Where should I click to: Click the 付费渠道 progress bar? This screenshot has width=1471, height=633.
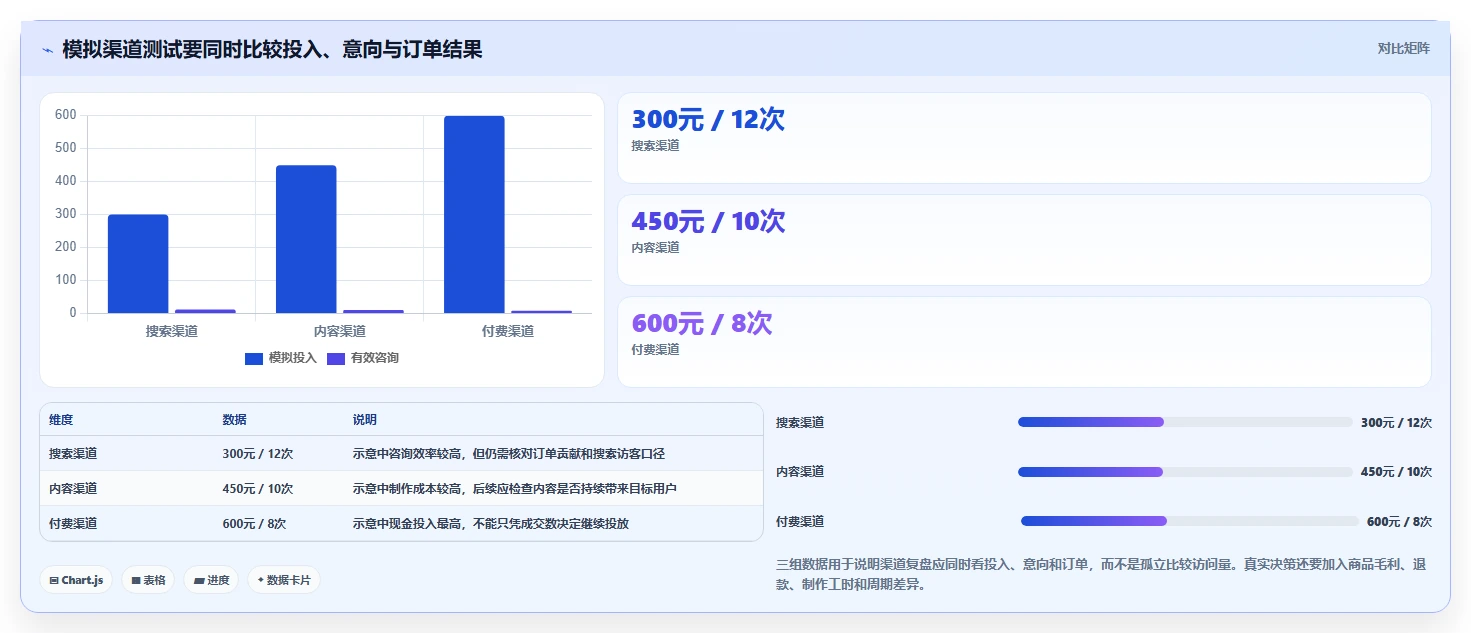coord(1189,521)
